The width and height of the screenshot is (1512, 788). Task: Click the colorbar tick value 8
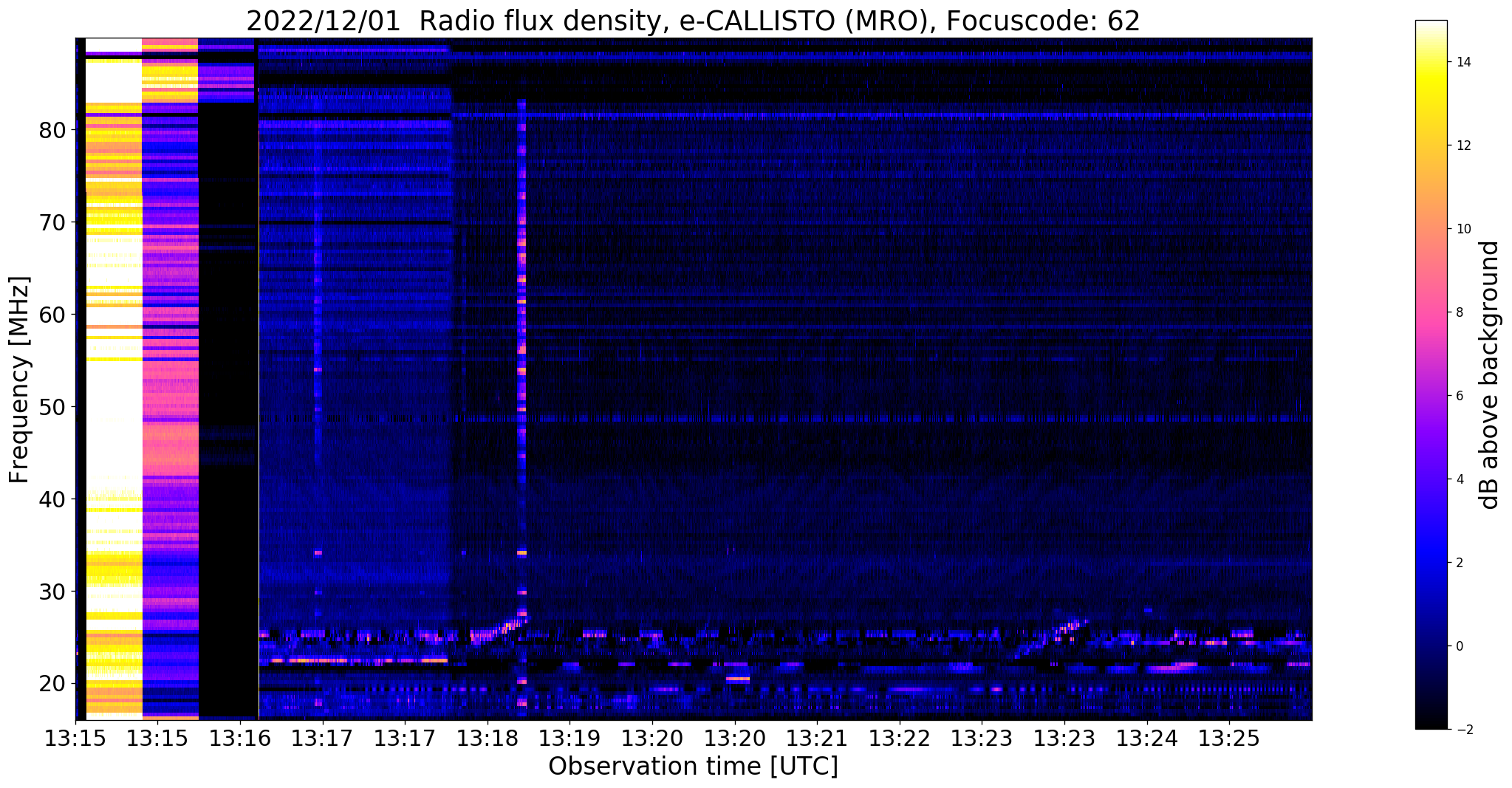[1460, 312]
